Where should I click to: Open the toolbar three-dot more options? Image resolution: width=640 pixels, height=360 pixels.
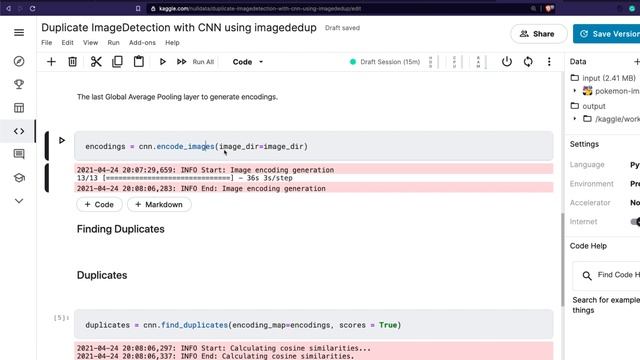(x=549, y=62)
